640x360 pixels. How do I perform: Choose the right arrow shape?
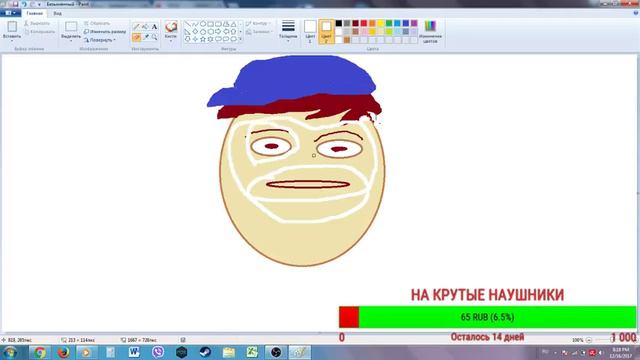coord(218,31)
